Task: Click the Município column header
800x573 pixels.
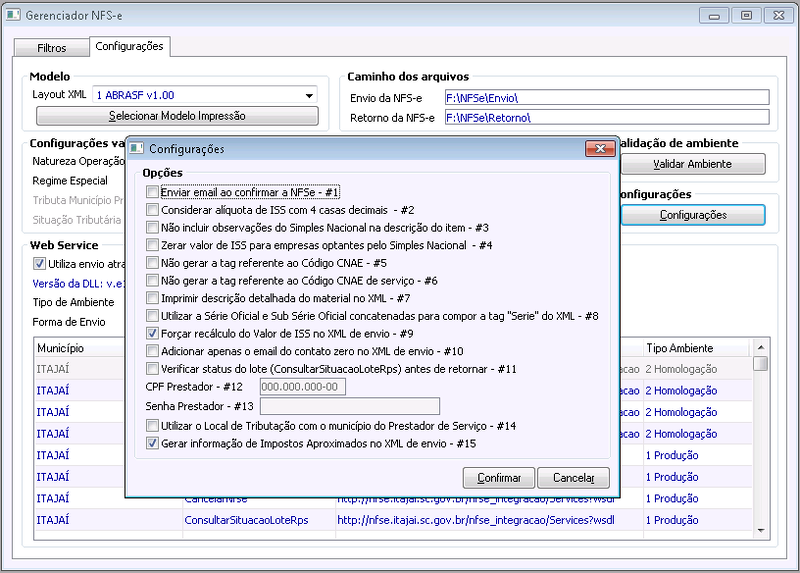Action: coord(79,348)
